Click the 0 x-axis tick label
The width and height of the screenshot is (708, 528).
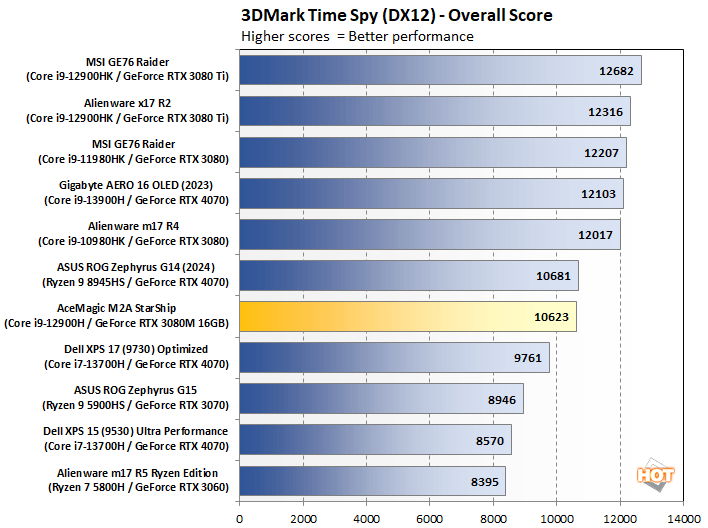240,518
